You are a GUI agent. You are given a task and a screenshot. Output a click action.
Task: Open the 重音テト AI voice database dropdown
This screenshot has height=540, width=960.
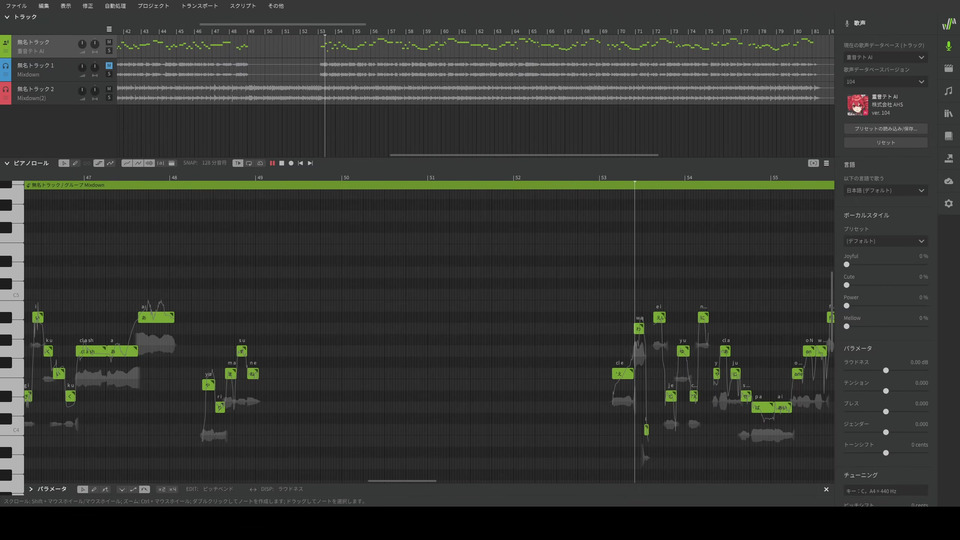pos(885,58)
